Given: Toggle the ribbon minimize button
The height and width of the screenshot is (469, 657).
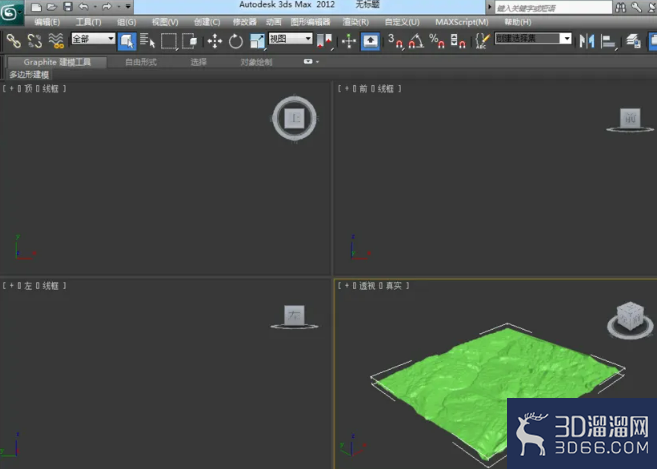Looking at the screenshot, I should 308,62.
